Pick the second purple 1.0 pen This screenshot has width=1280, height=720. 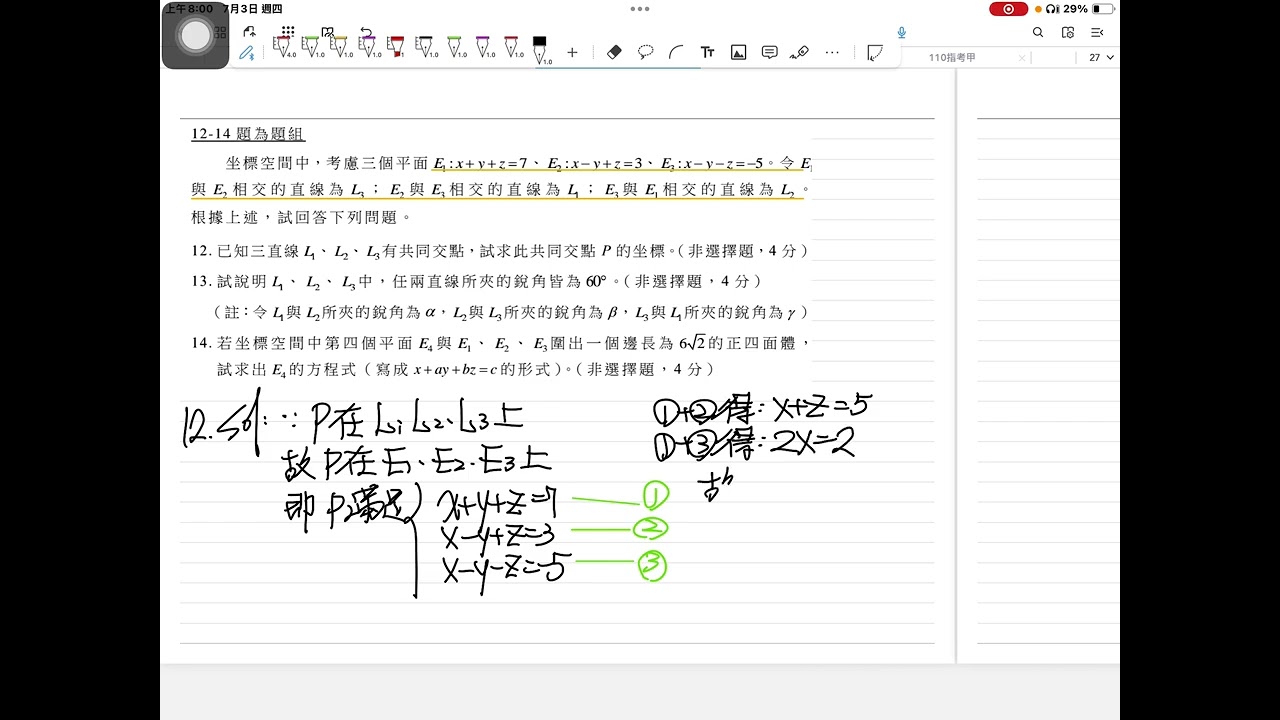pyautogui.click(x=483, y=48)
